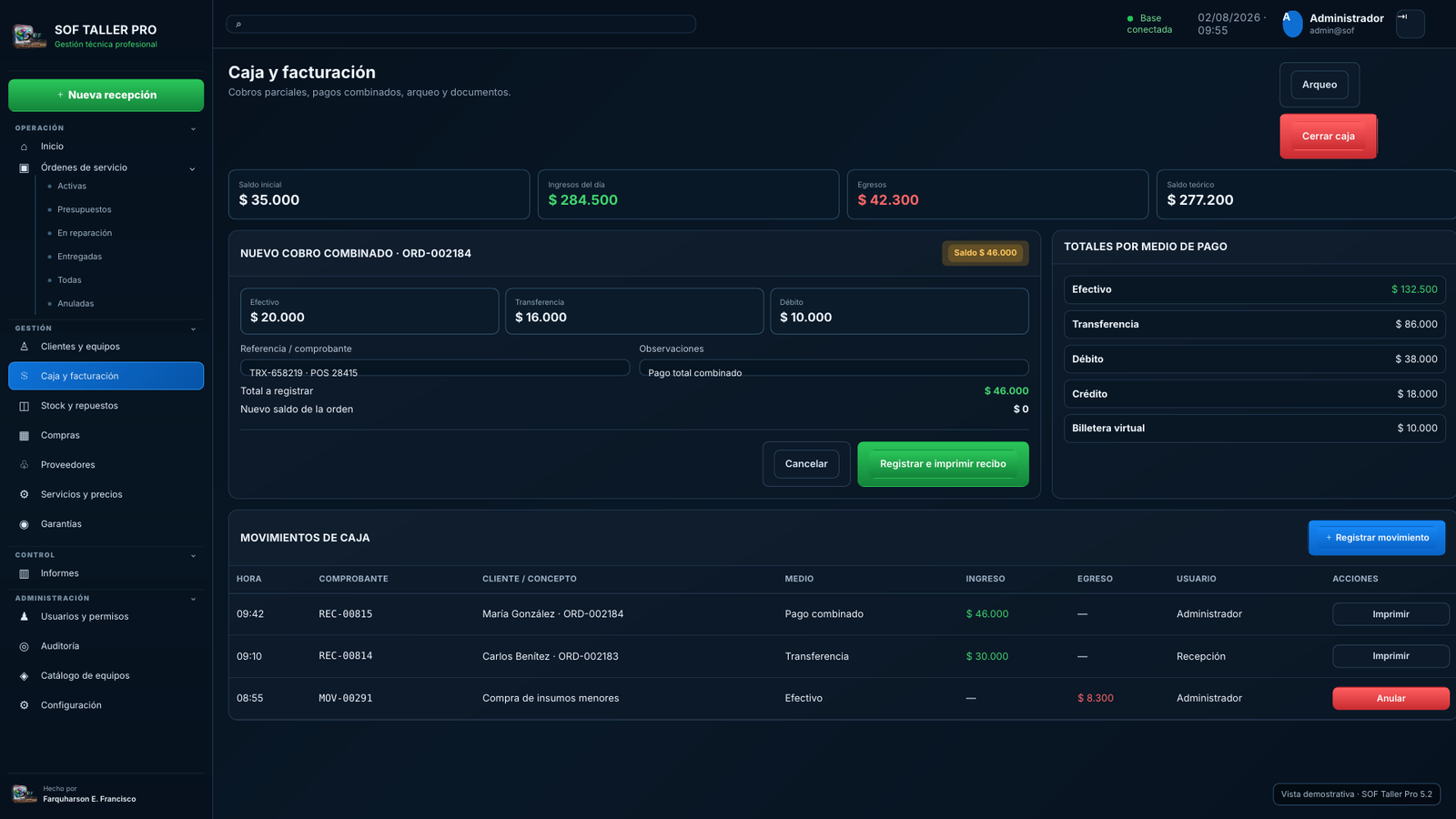Collapse the Operación section chevron

point(193,128)
